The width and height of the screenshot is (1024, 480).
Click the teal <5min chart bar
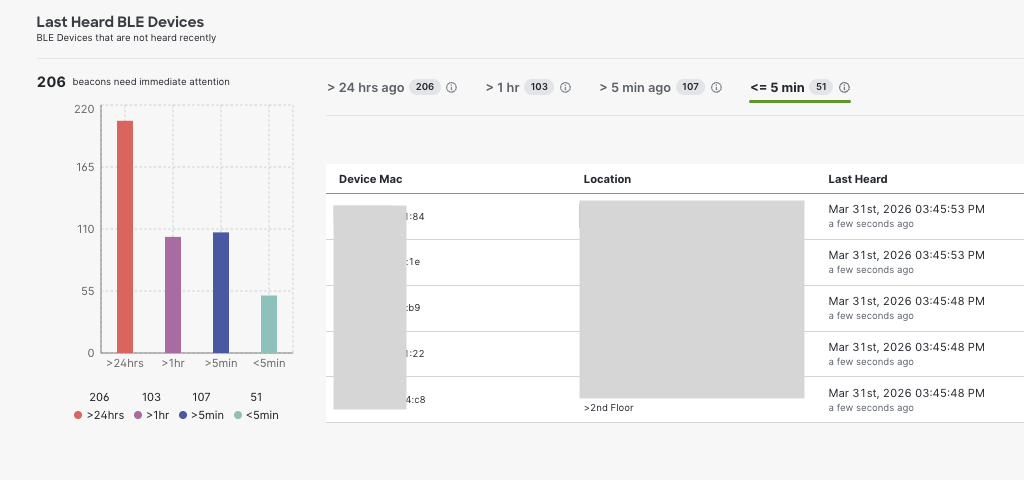[269, 323]
